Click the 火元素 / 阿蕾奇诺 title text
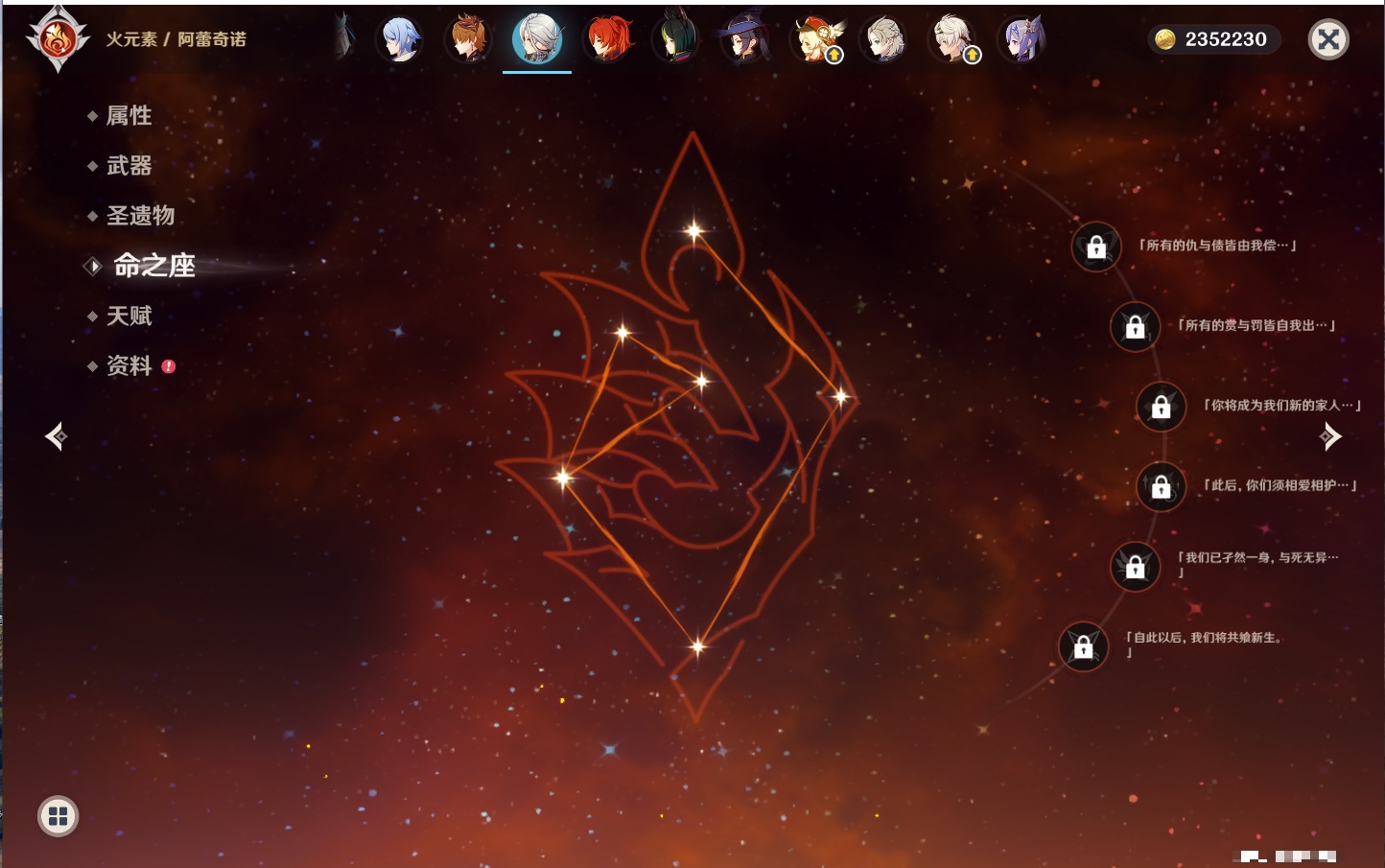Screen dimensions: 1385x868 (x=176, y=39)
